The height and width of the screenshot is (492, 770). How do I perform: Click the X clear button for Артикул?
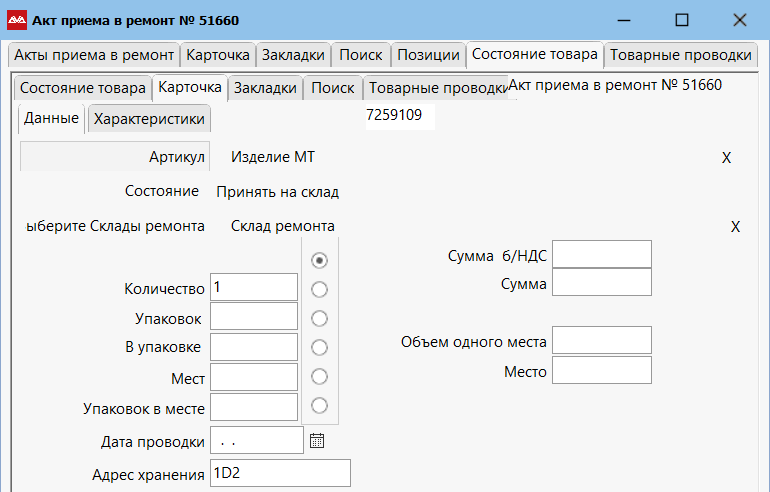click(x=727, y=158)
